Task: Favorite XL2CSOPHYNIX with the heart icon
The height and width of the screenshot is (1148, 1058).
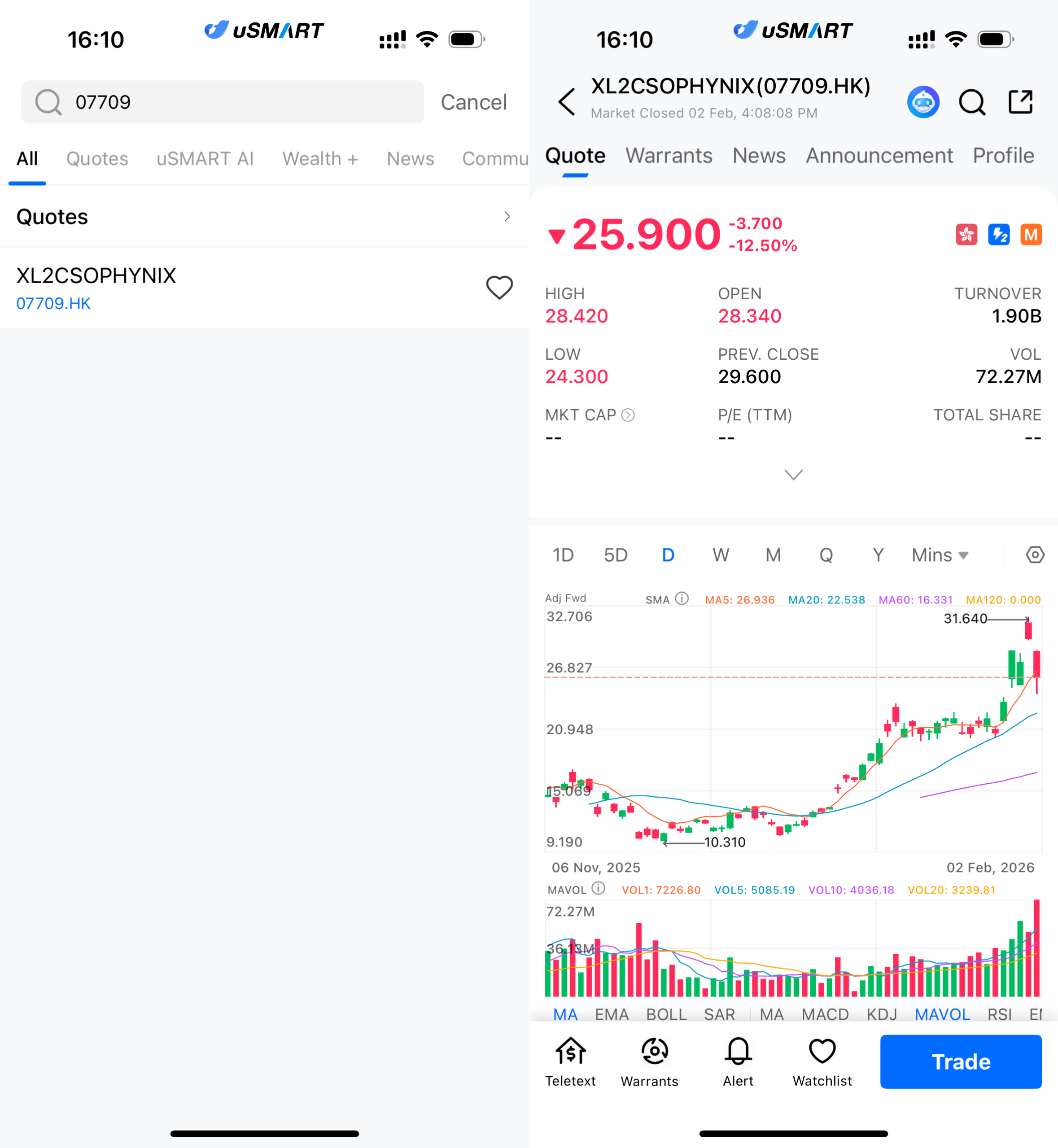Action: tap(499, 287)
